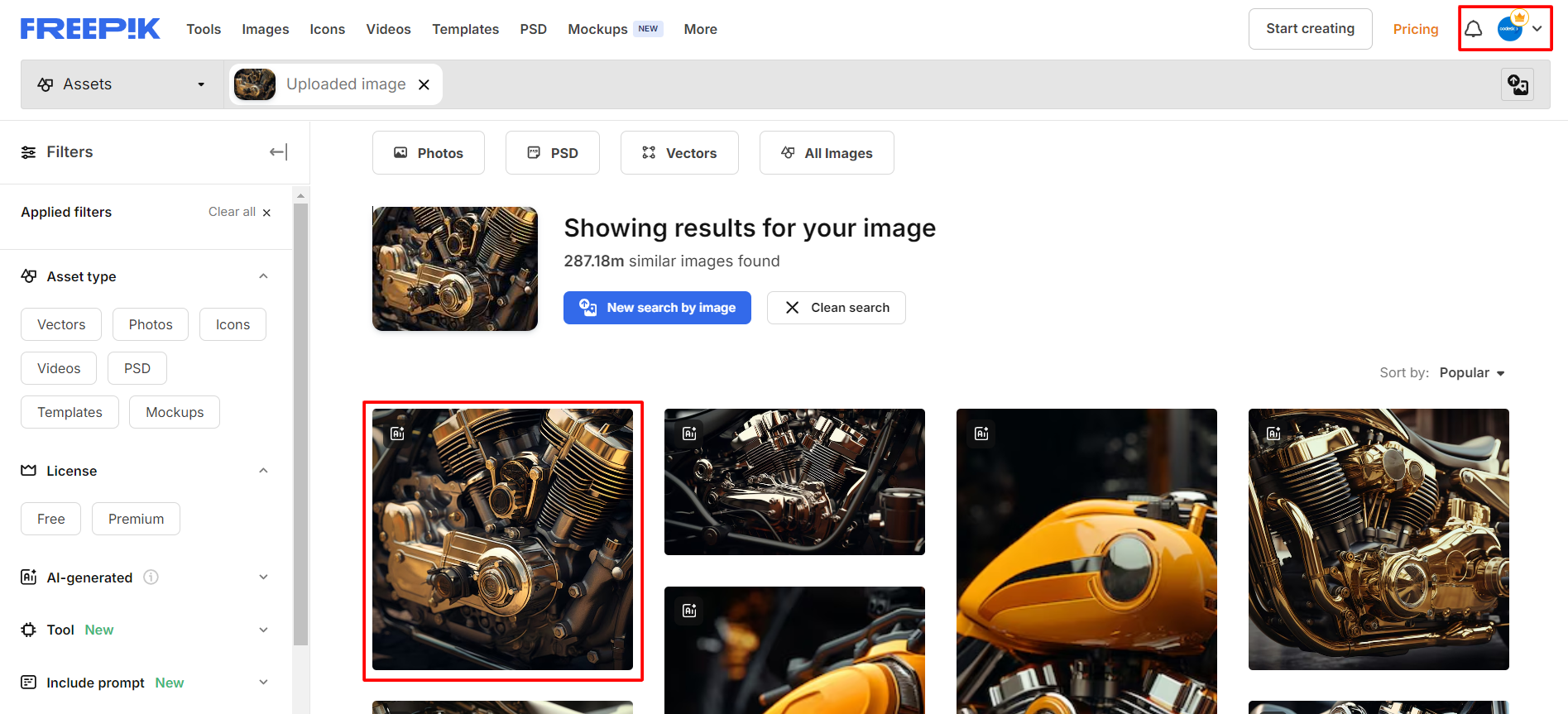
Task: Remove the Uploaded image chip with X
Action: pos(424,84)
